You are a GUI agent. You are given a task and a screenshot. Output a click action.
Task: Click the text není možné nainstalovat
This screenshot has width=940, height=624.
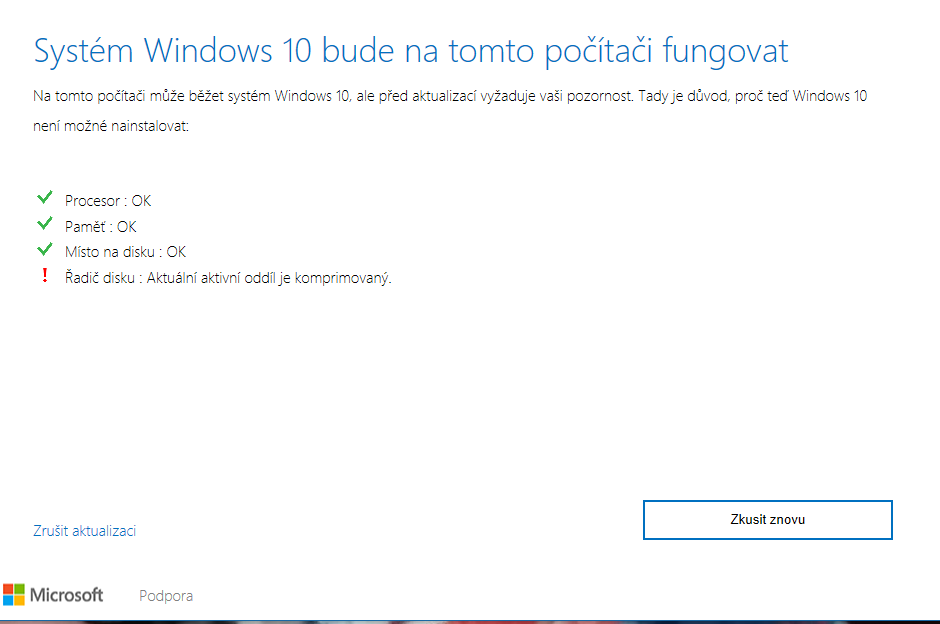pyautogui.click(x=111, y=126)
